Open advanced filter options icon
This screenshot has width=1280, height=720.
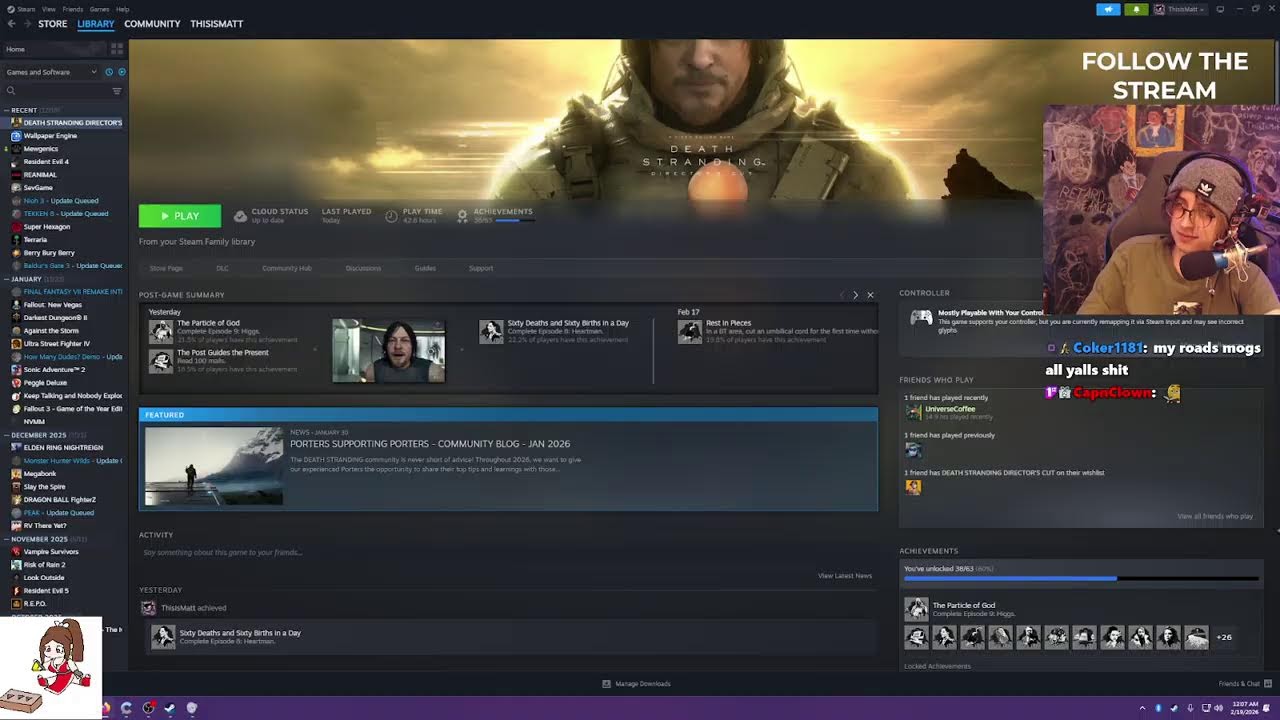(x=117, y=91)
